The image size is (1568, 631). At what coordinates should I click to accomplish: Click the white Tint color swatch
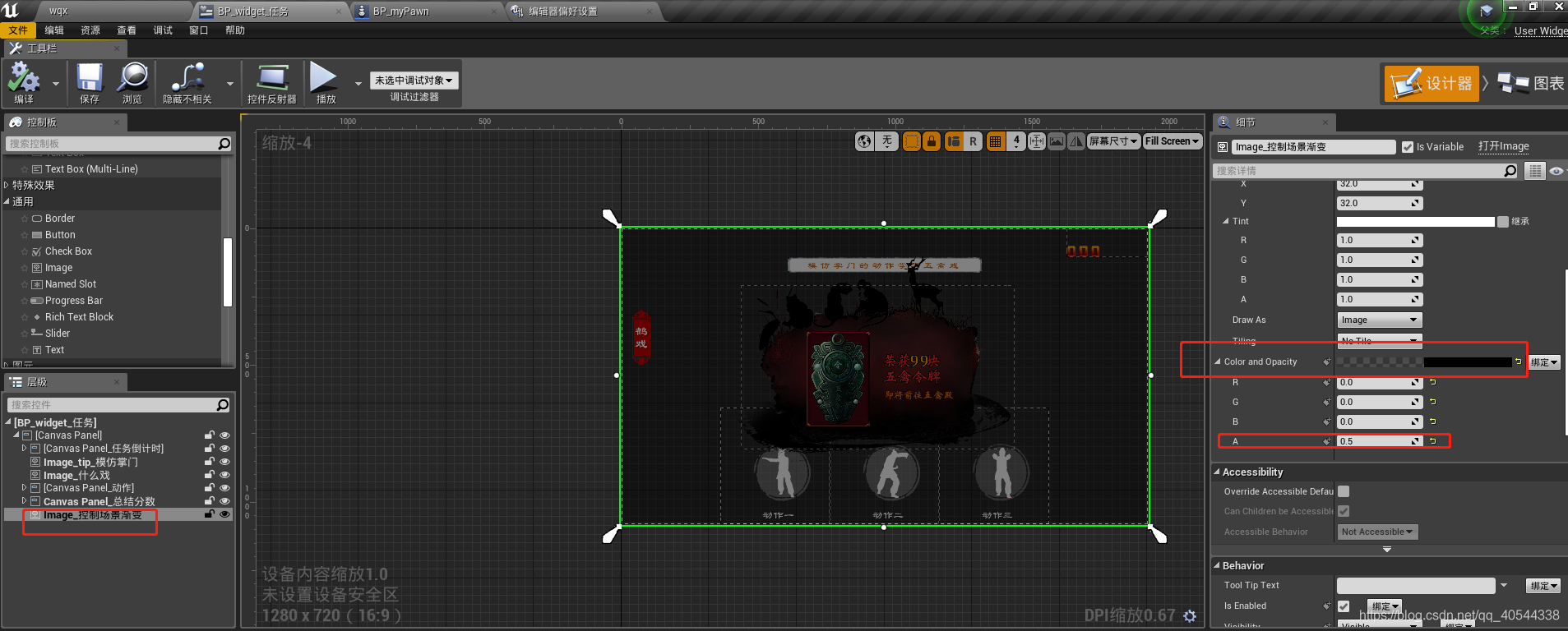tap(1415, 222)
